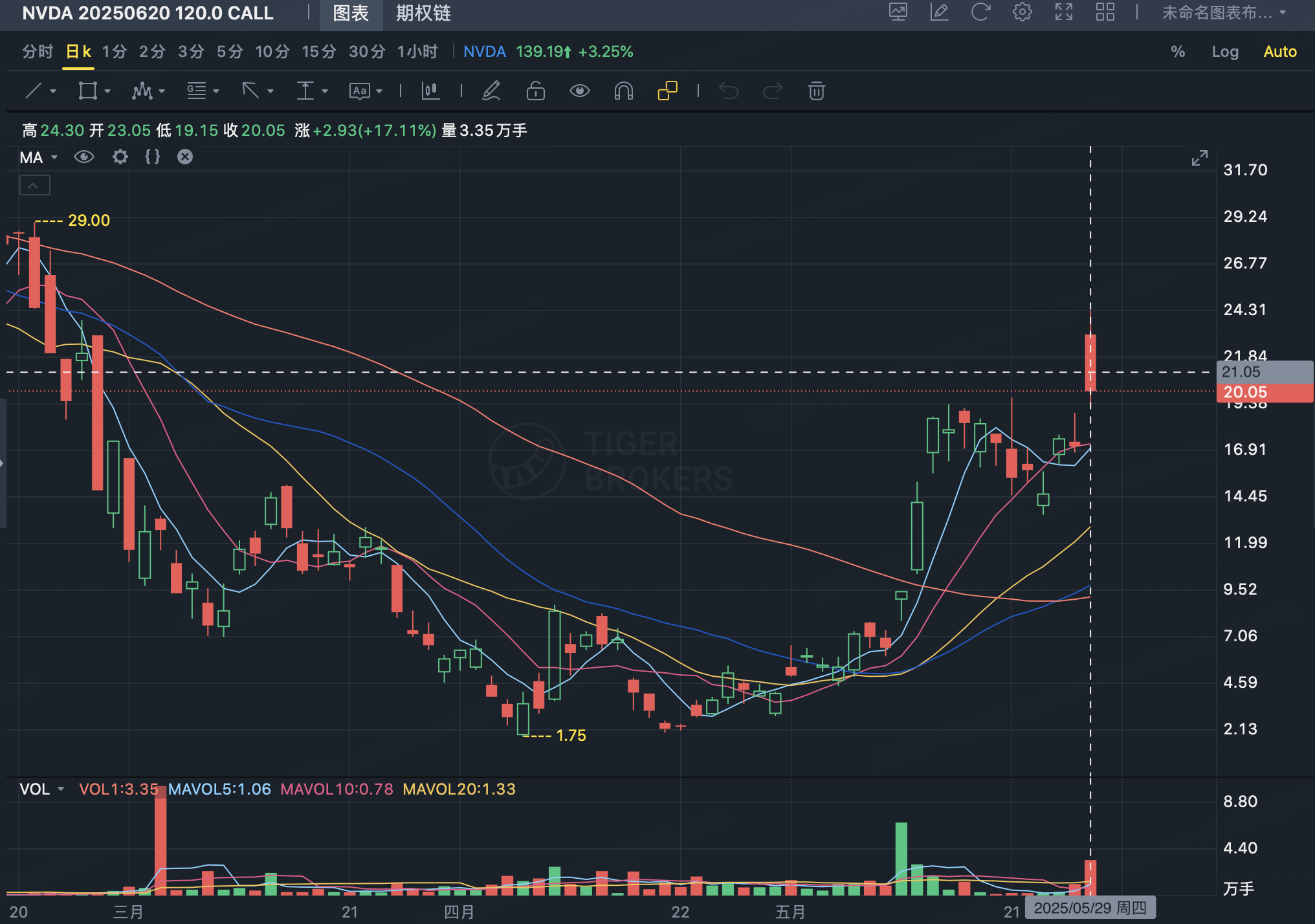This screenshot has height=924, width=1315.
Task: Select the 1小时 timeframe
Action: (x=417, y=52)
